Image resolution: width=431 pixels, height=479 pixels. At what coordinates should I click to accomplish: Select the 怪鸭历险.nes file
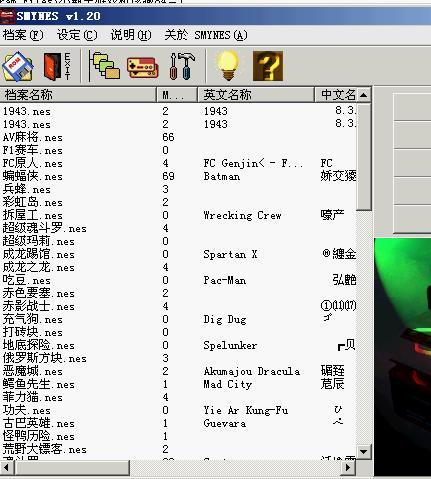39,436
